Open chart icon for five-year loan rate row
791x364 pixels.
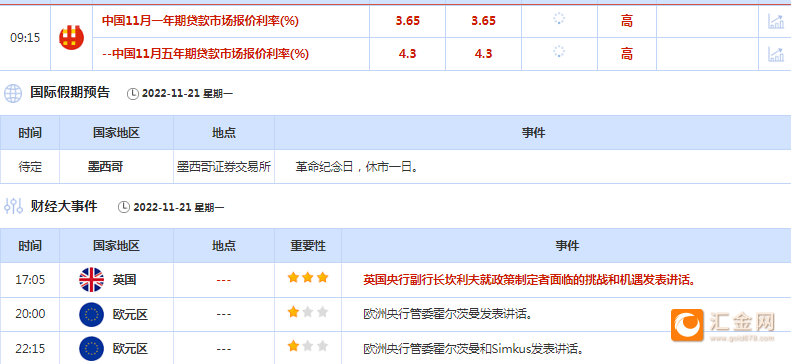pos(775,53)
